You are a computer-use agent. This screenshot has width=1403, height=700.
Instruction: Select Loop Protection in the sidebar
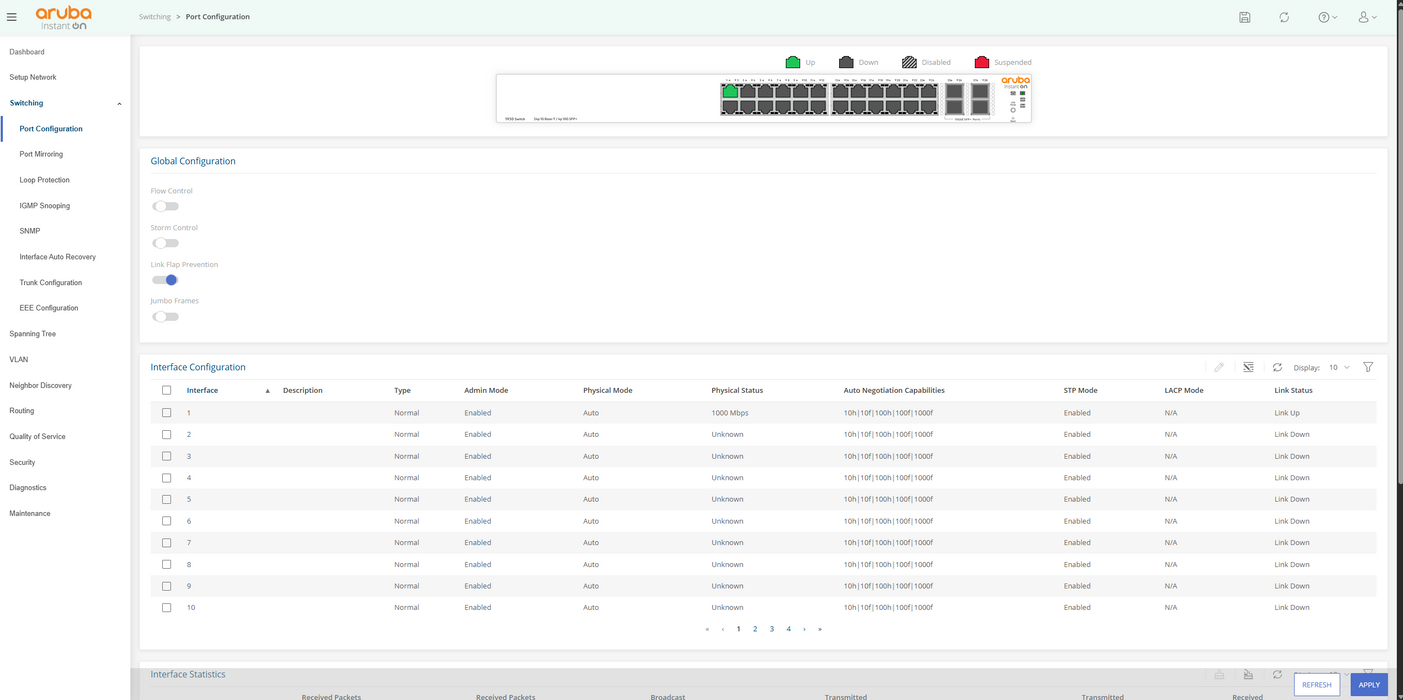click(x=44, y=180)
